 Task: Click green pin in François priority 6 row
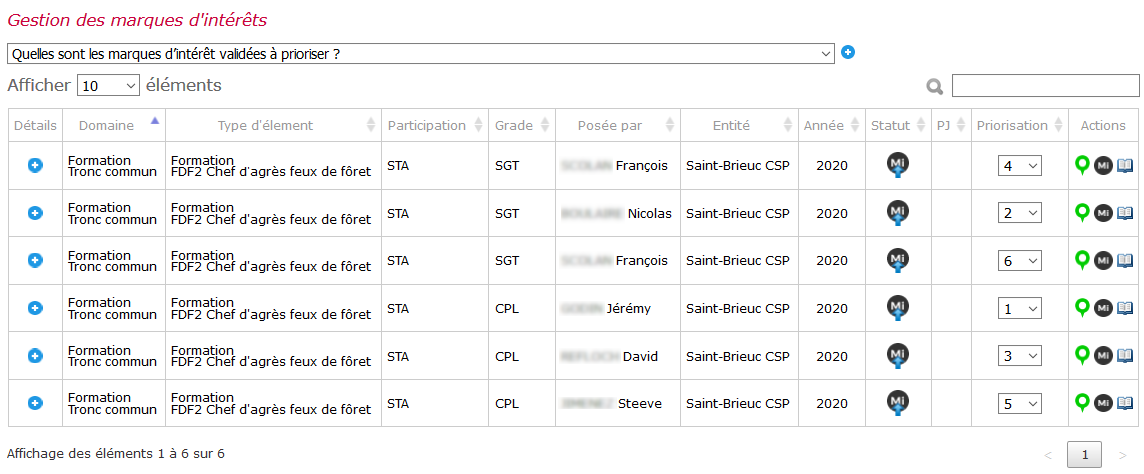pos(1083,260)
